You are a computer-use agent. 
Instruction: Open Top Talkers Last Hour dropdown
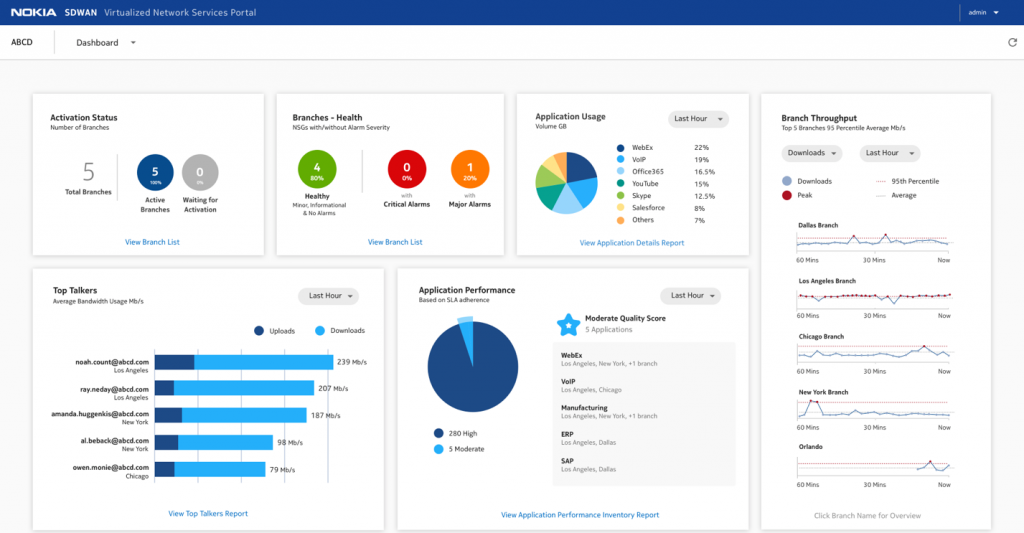(x=328, y=296)
